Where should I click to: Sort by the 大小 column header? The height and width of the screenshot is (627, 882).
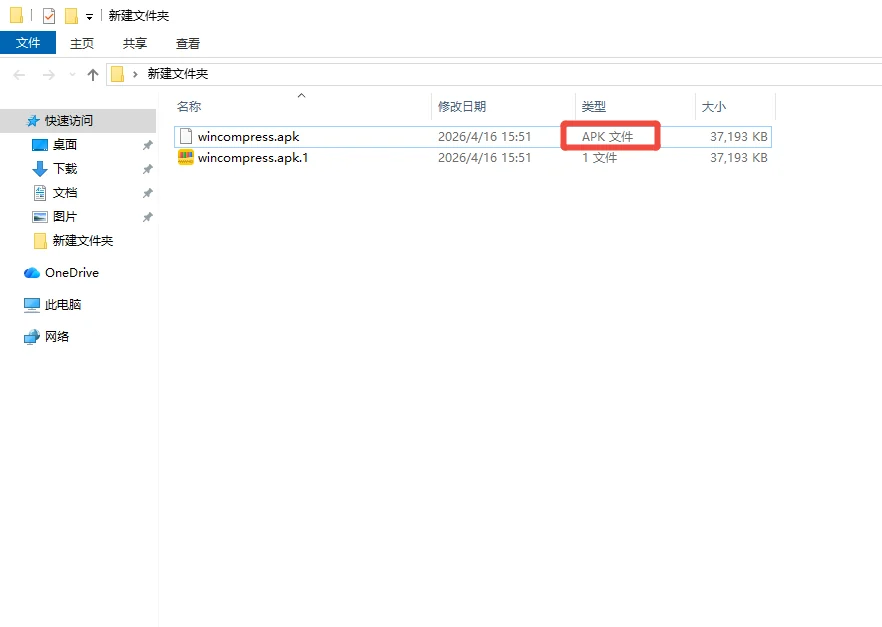[x=714, y=106]
